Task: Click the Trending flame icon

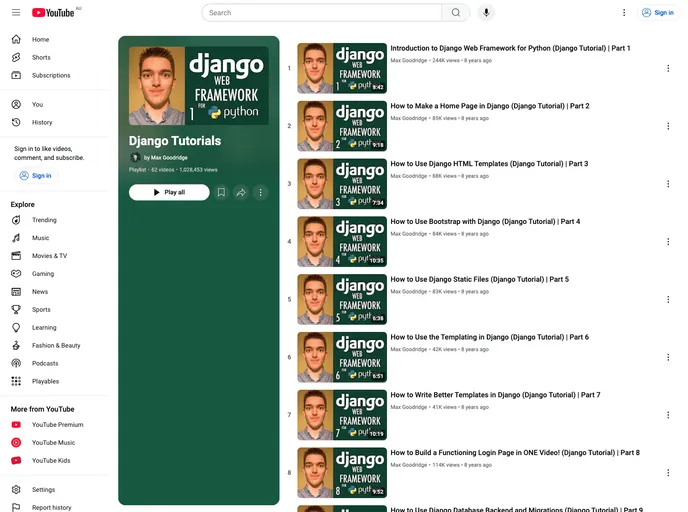Action: click(16, 220)
